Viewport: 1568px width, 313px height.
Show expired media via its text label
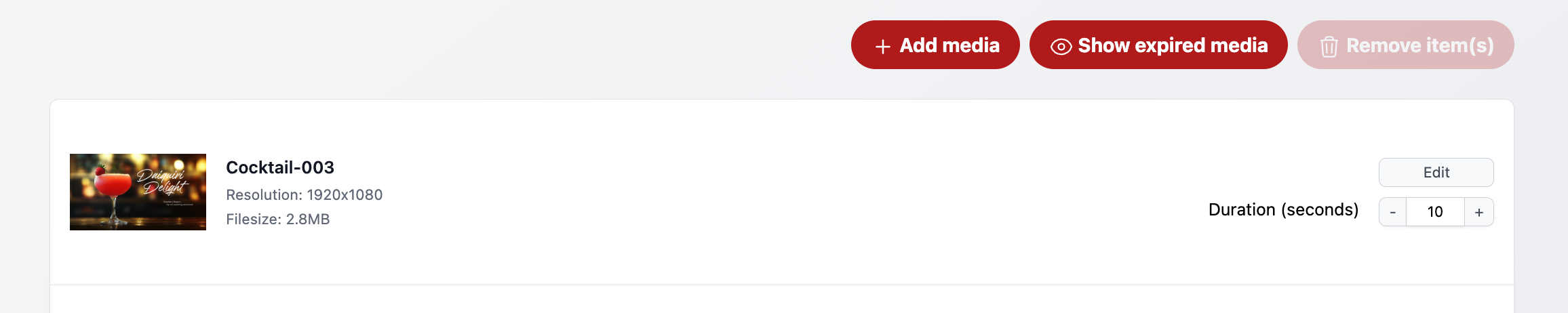pos(1173,45)
